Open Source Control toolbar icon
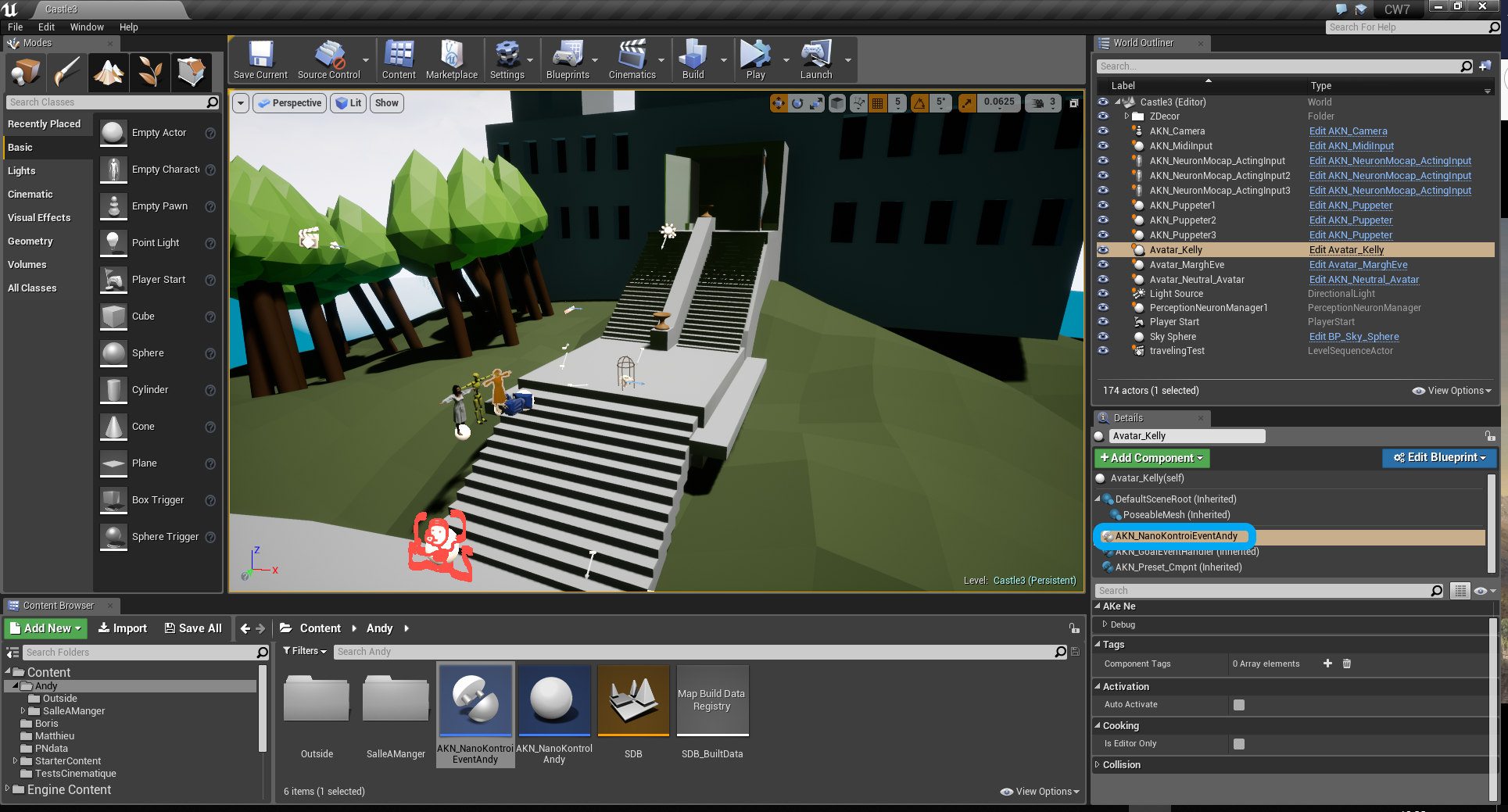The width and height of the screenshot is (1508, 812). 329,60
